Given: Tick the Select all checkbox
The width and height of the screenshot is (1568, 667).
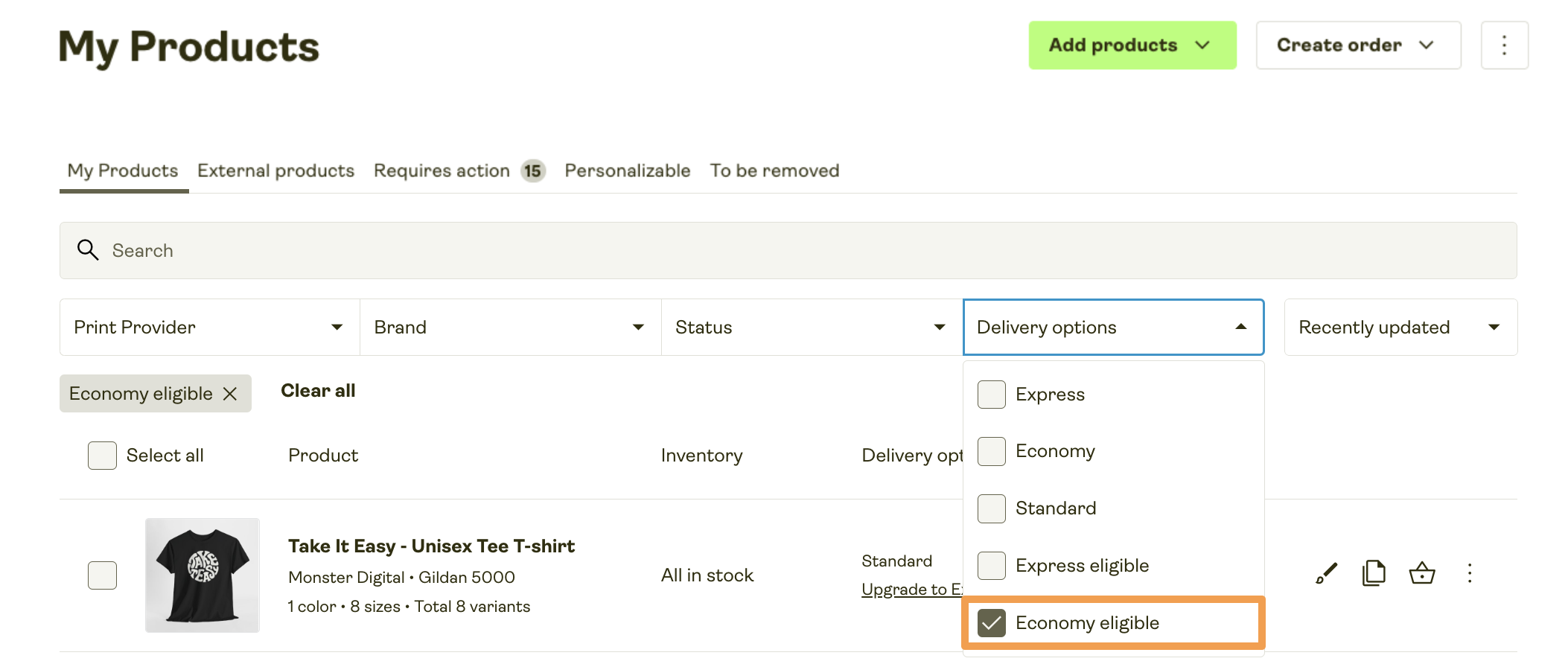Looking at the screenshot, I should click(103, 456).
